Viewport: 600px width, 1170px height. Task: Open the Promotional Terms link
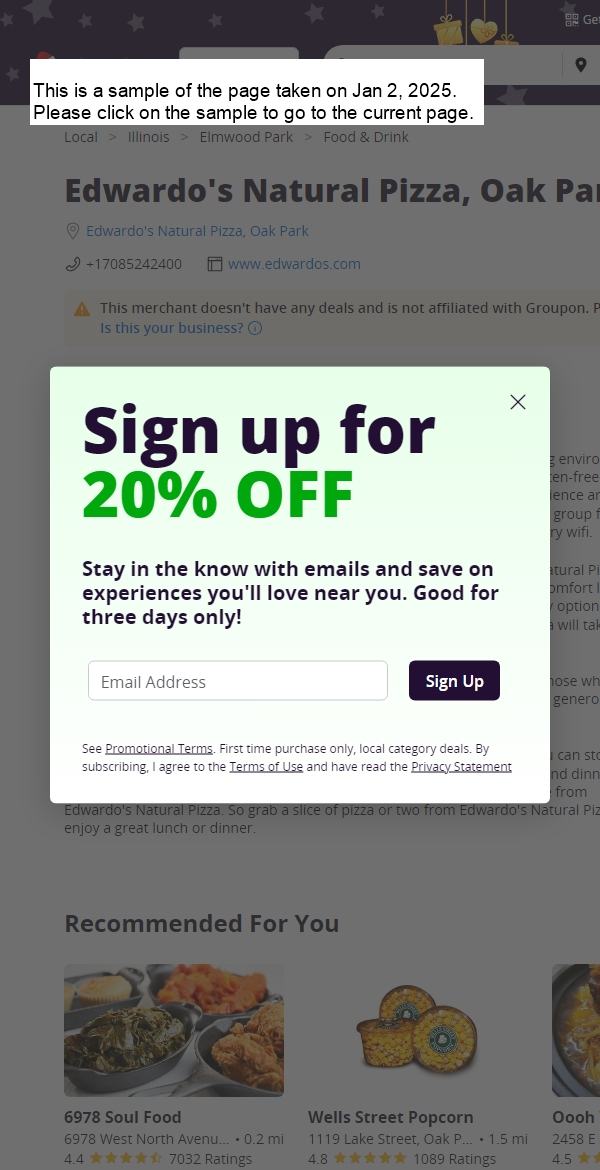[159, 748]
